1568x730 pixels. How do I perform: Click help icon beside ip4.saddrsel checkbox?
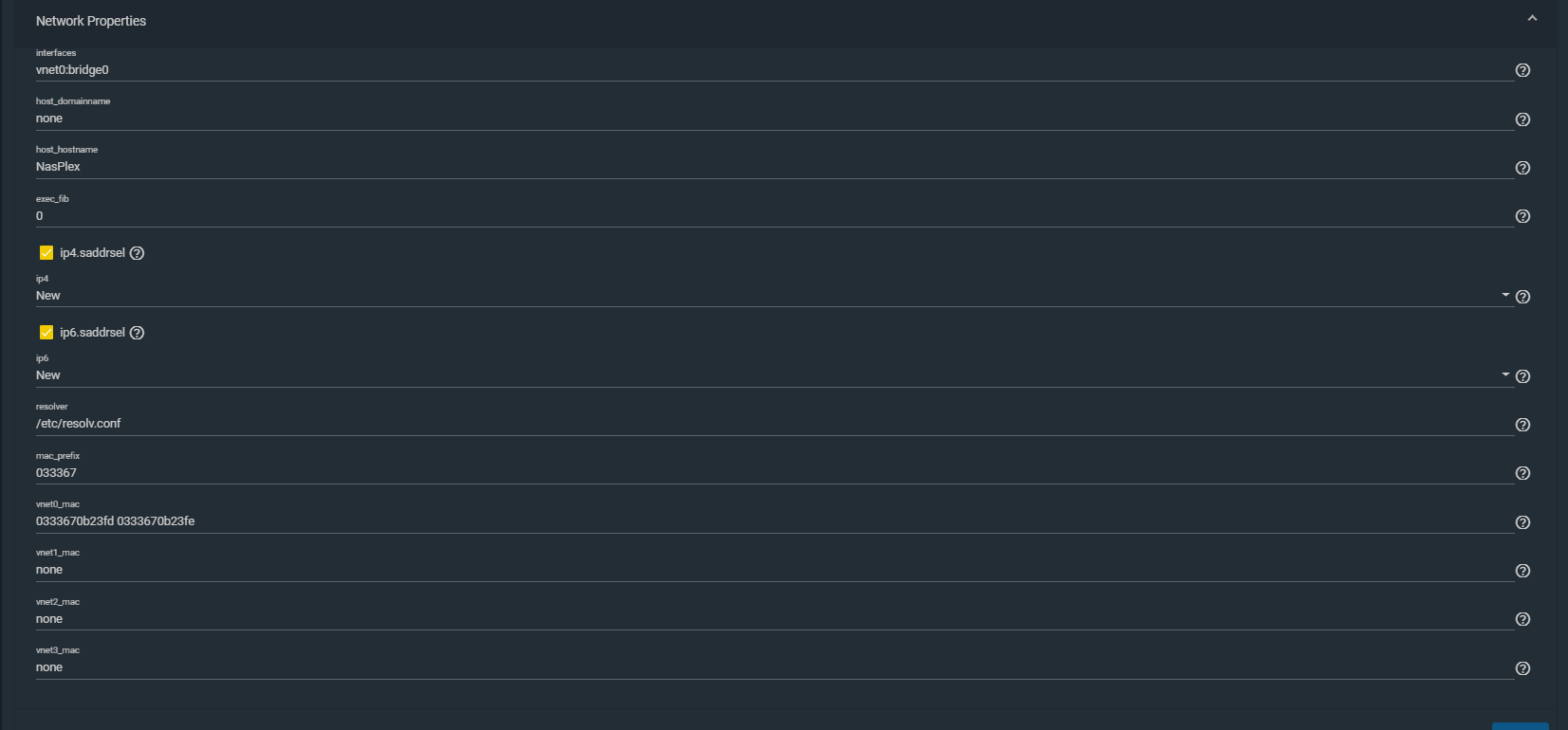point(137,253)
